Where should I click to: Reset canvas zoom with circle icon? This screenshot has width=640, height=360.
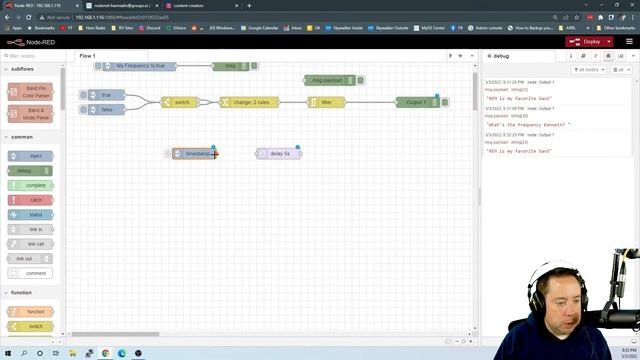click(x=464, y=341)
